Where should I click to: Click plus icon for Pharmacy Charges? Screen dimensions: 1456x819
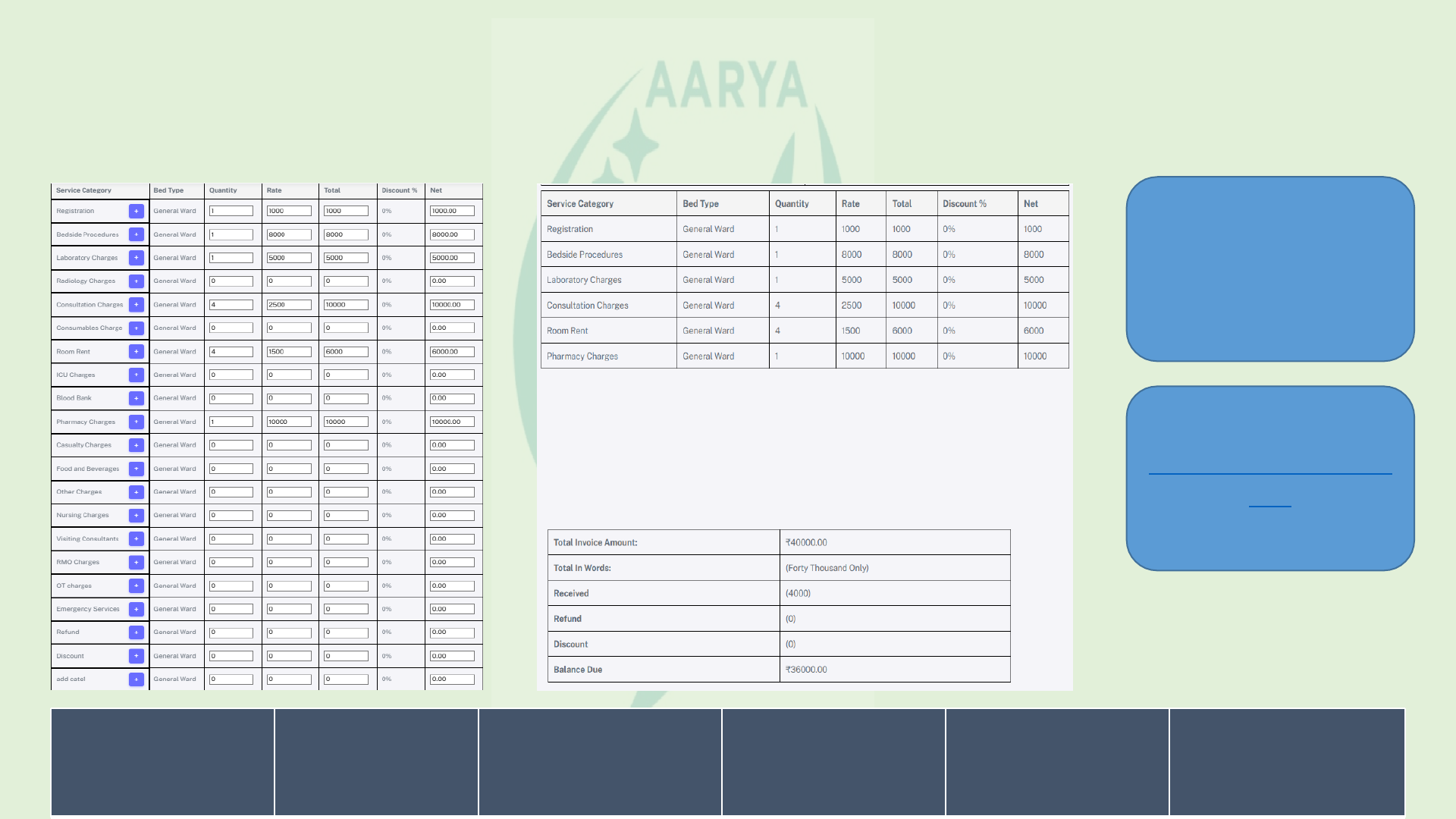[x=136, y=422]
